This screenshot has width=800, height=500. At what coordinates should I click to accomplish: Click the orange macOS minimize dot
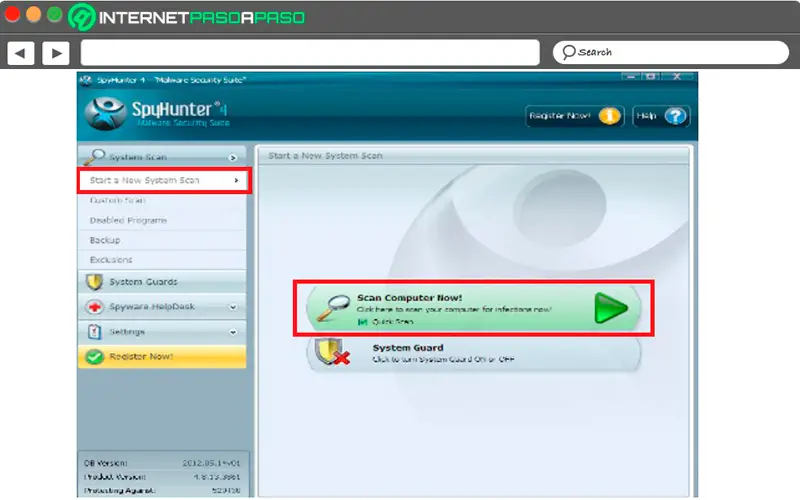[x=34, y=14]
